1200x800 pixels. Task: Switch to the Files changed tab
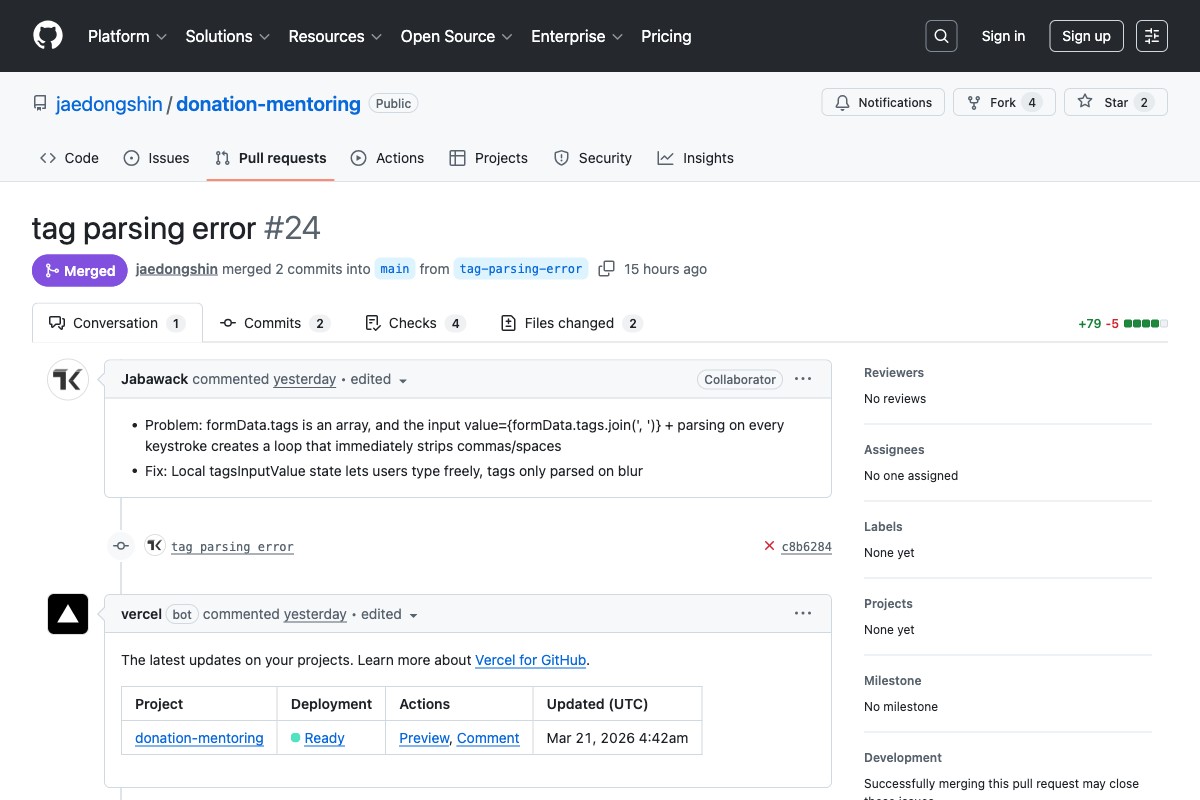570,322
